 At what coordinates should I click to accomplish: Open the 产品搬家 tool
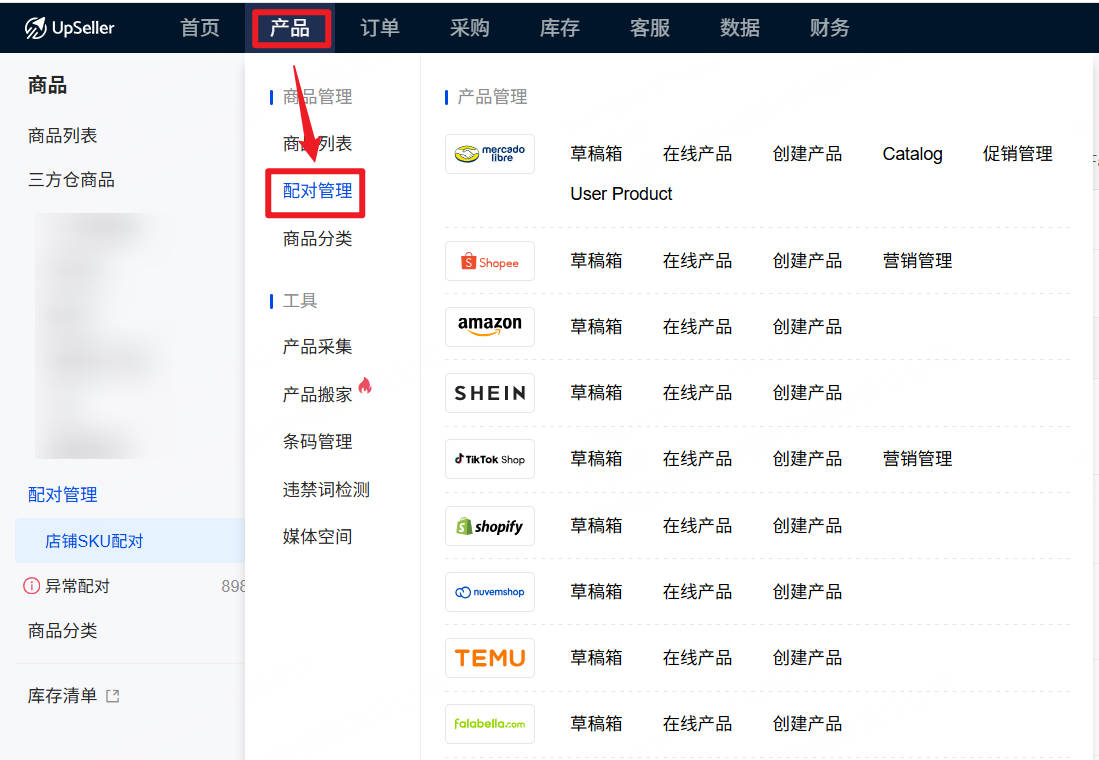coord(318,394)
